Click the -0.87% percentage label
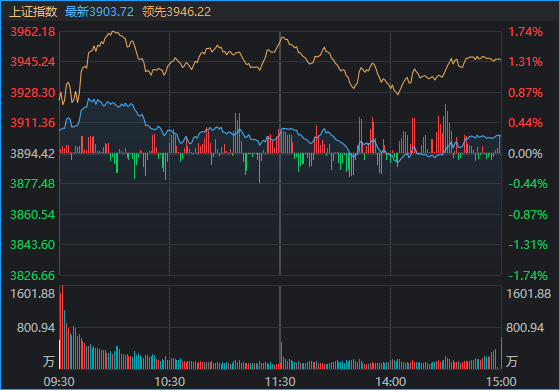Image resolution: width=560 pixels, height=390 pixels. (x=528, y=215)
